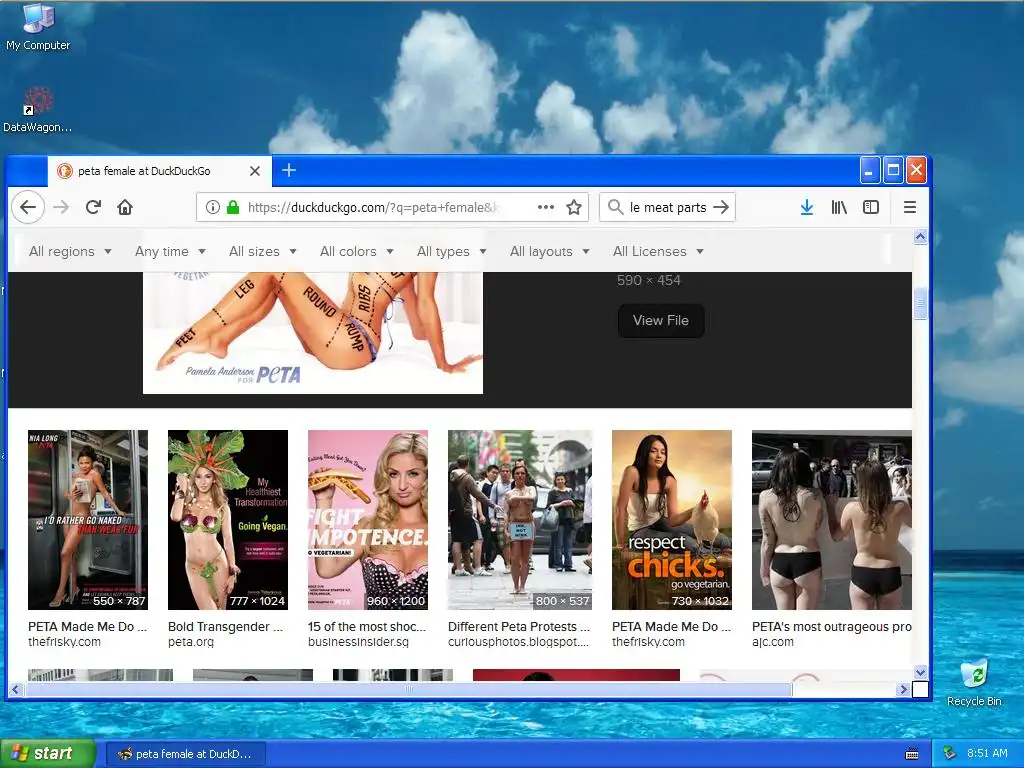1024x768 pixels.
Task: Open the Firefox hamburger menu
Action: [x=910, y=208]
